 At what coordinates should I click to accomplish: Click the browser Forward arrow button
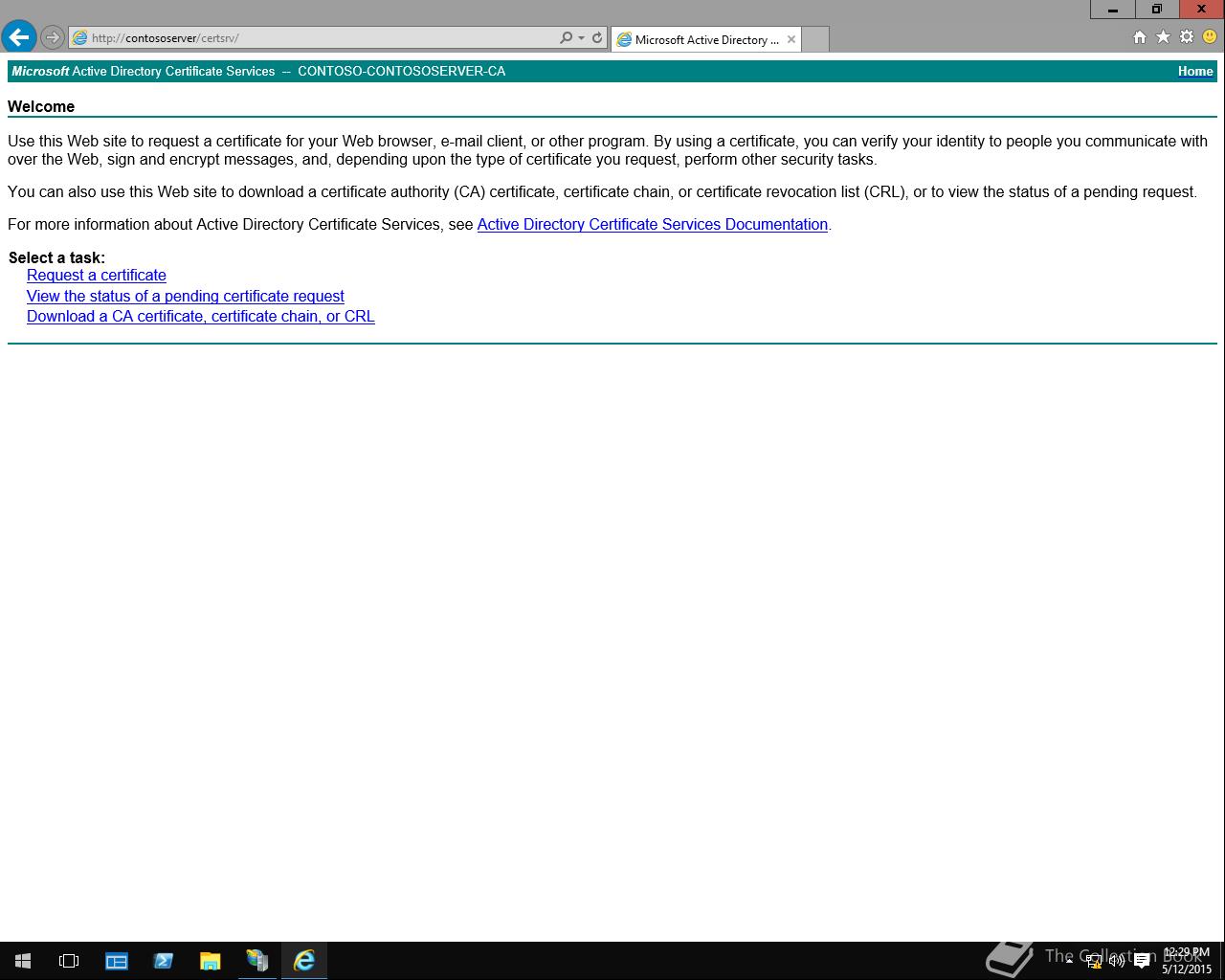53,38
